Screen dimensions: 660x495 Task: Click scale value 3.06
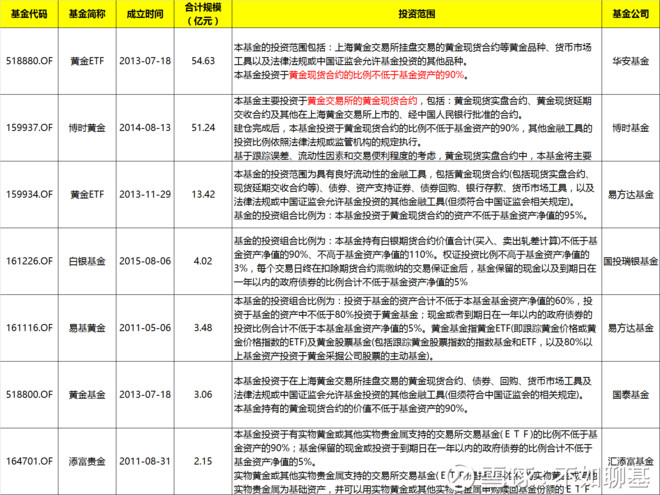[203, 395]
